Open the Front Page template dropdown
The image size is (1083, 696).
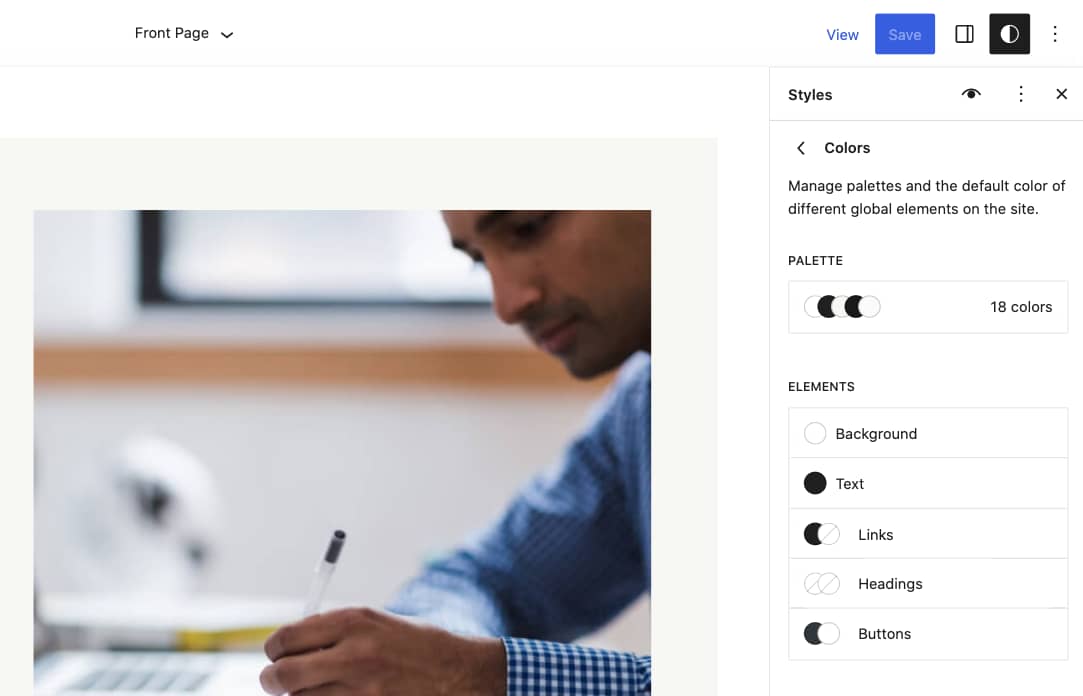(x=184, y=33)
